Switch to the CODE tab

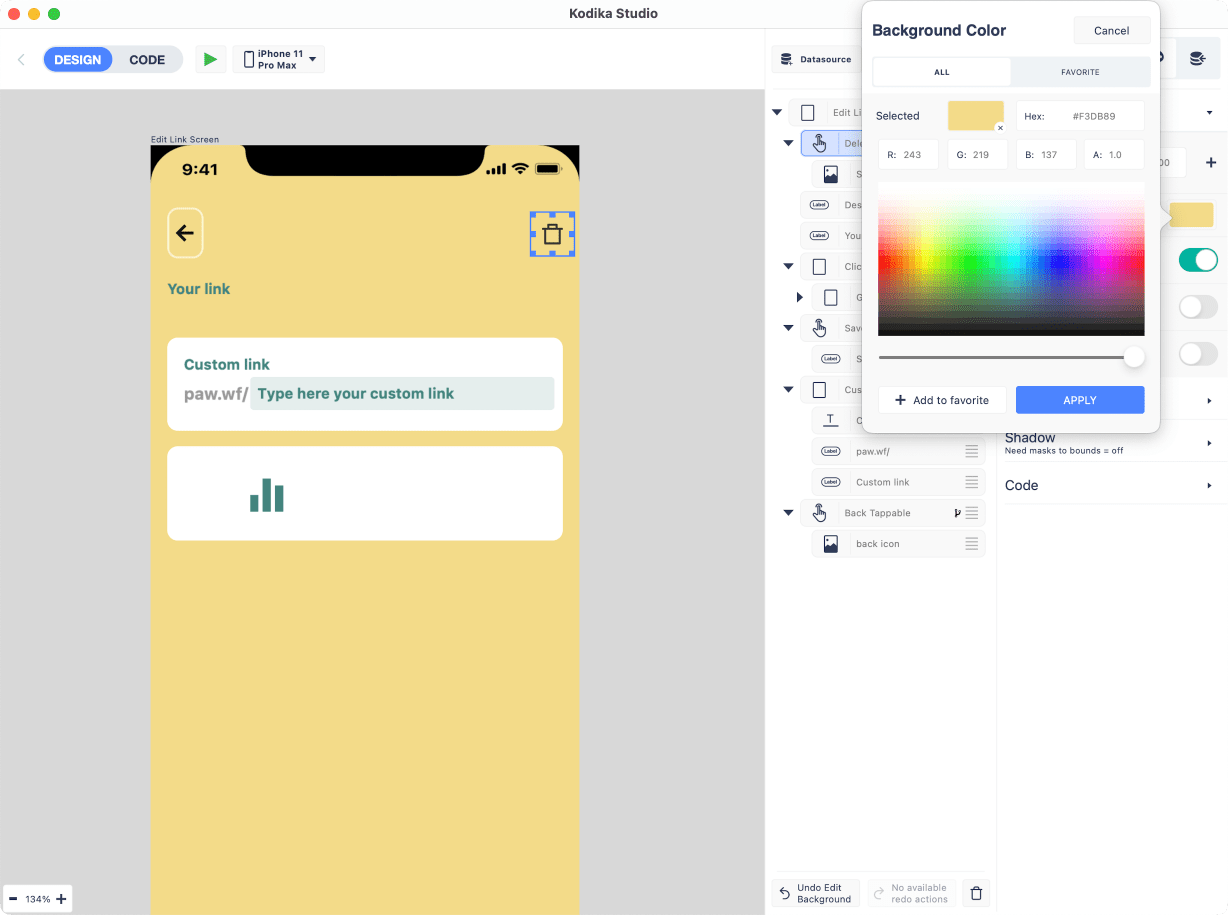point(147,60)
